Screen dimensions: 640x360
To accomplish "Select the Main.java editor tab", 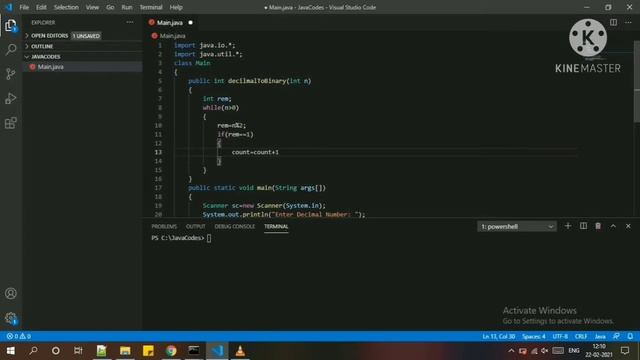I will (170, 22).
